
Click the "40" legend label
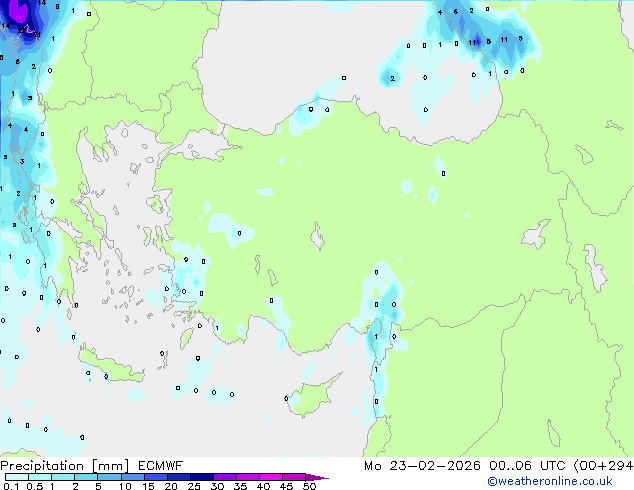click(263, 486)
